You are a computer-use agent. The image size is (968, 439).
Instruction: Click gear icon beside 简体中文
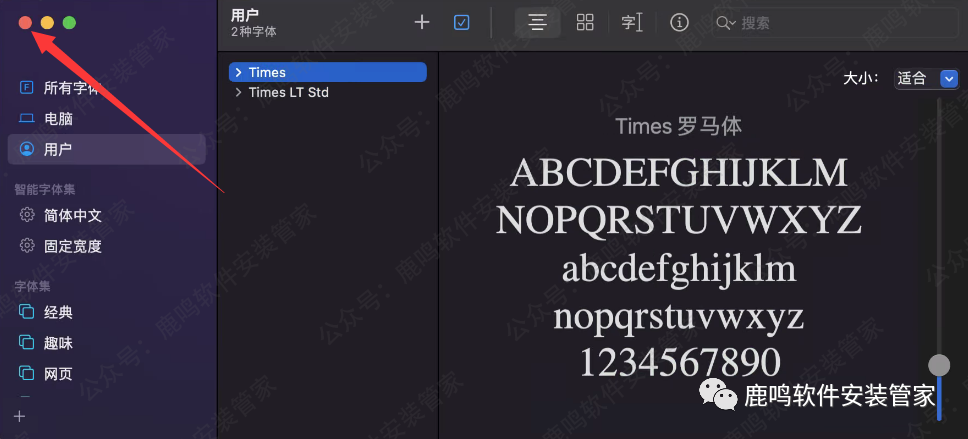[x=27, y=215]
